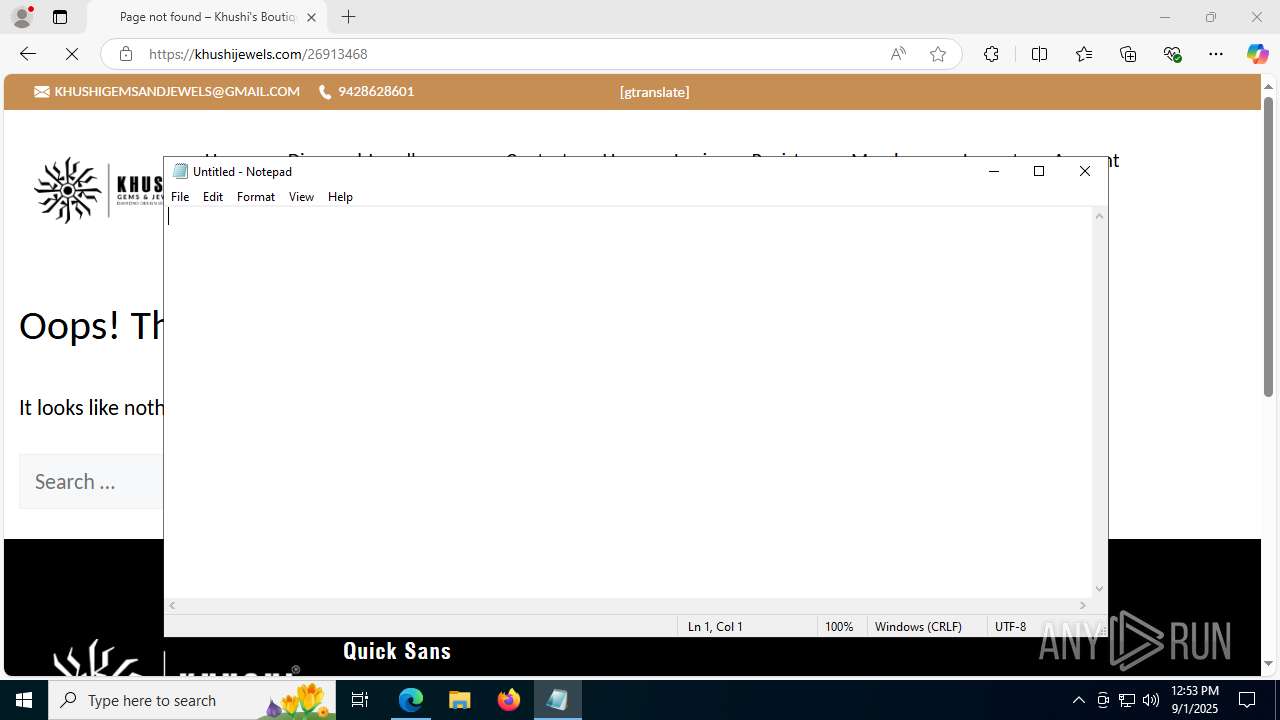Click phone number 9428628601
The width and height of the screenshot is (1280, 720).
[376, 91]
